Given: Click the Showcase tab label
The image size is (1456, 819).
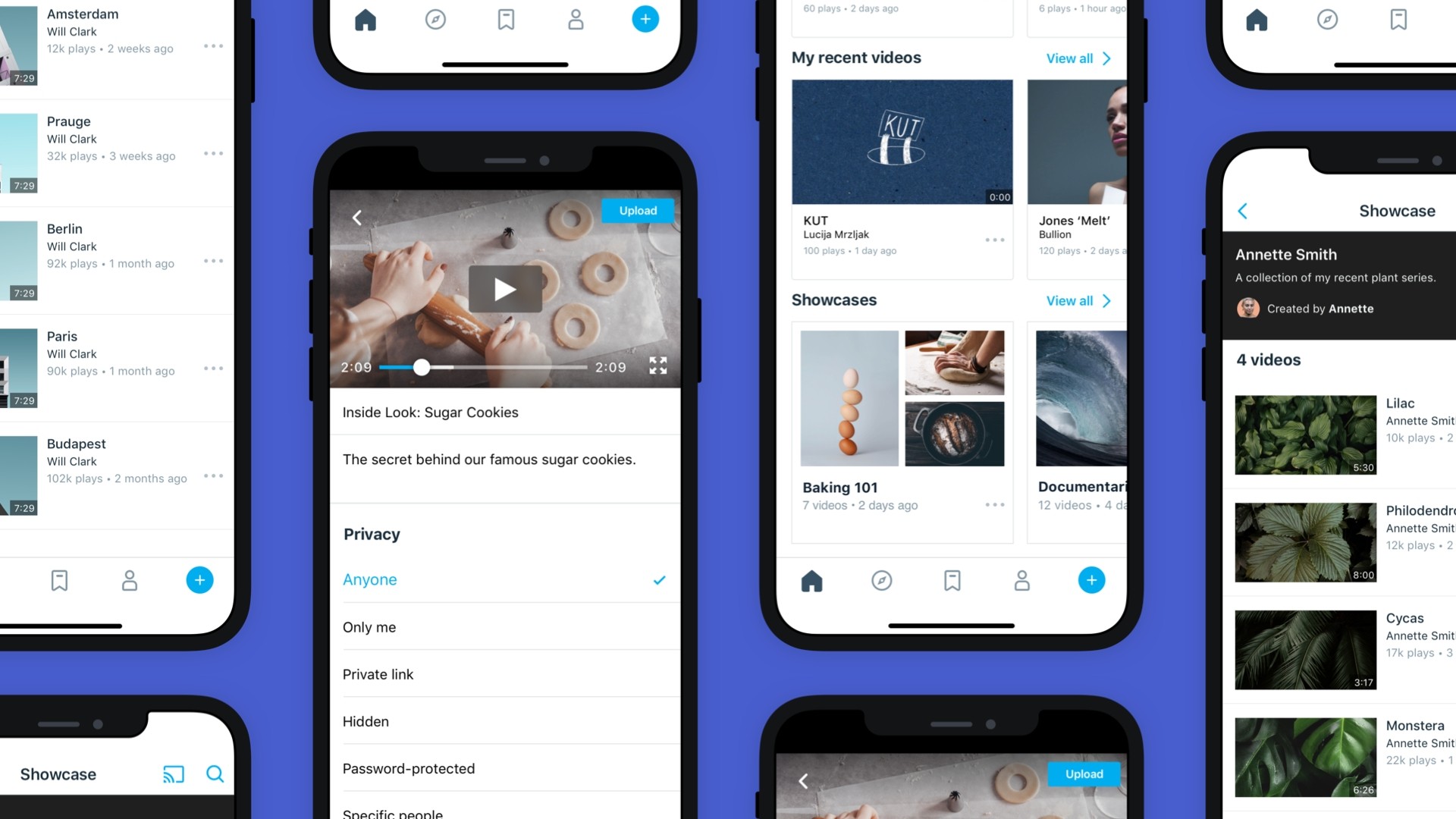Looking at the screenshot, I should 58,773.
